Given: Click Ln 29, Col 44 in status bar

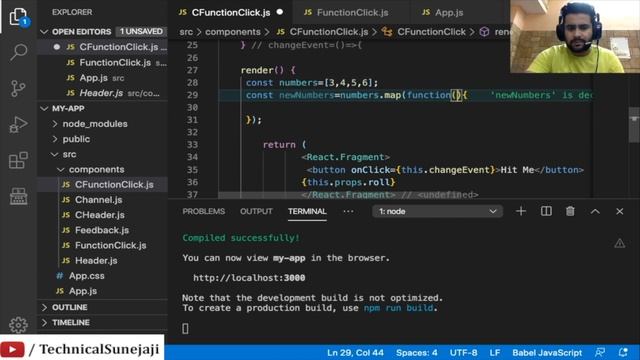Looking at the screenshot, I should tap(355, 353).
